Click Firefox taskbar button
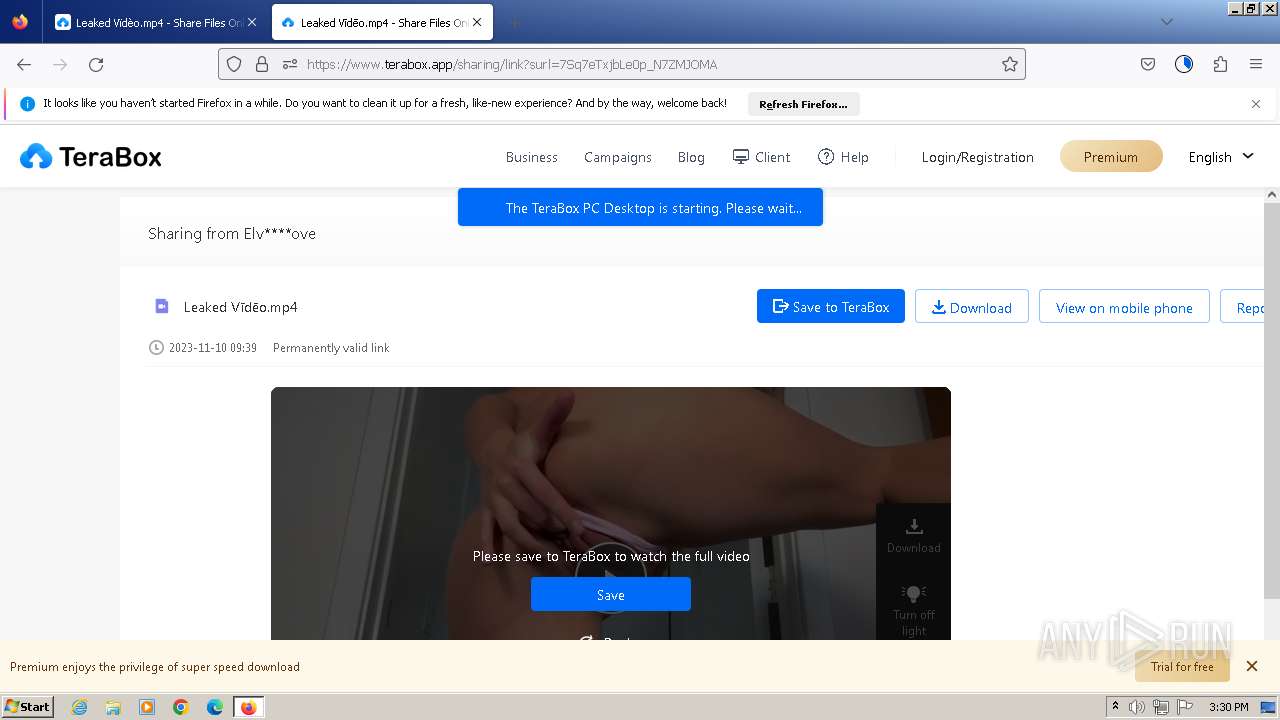The height and width of the screenshot is (720, 1280). pos(249,707)
